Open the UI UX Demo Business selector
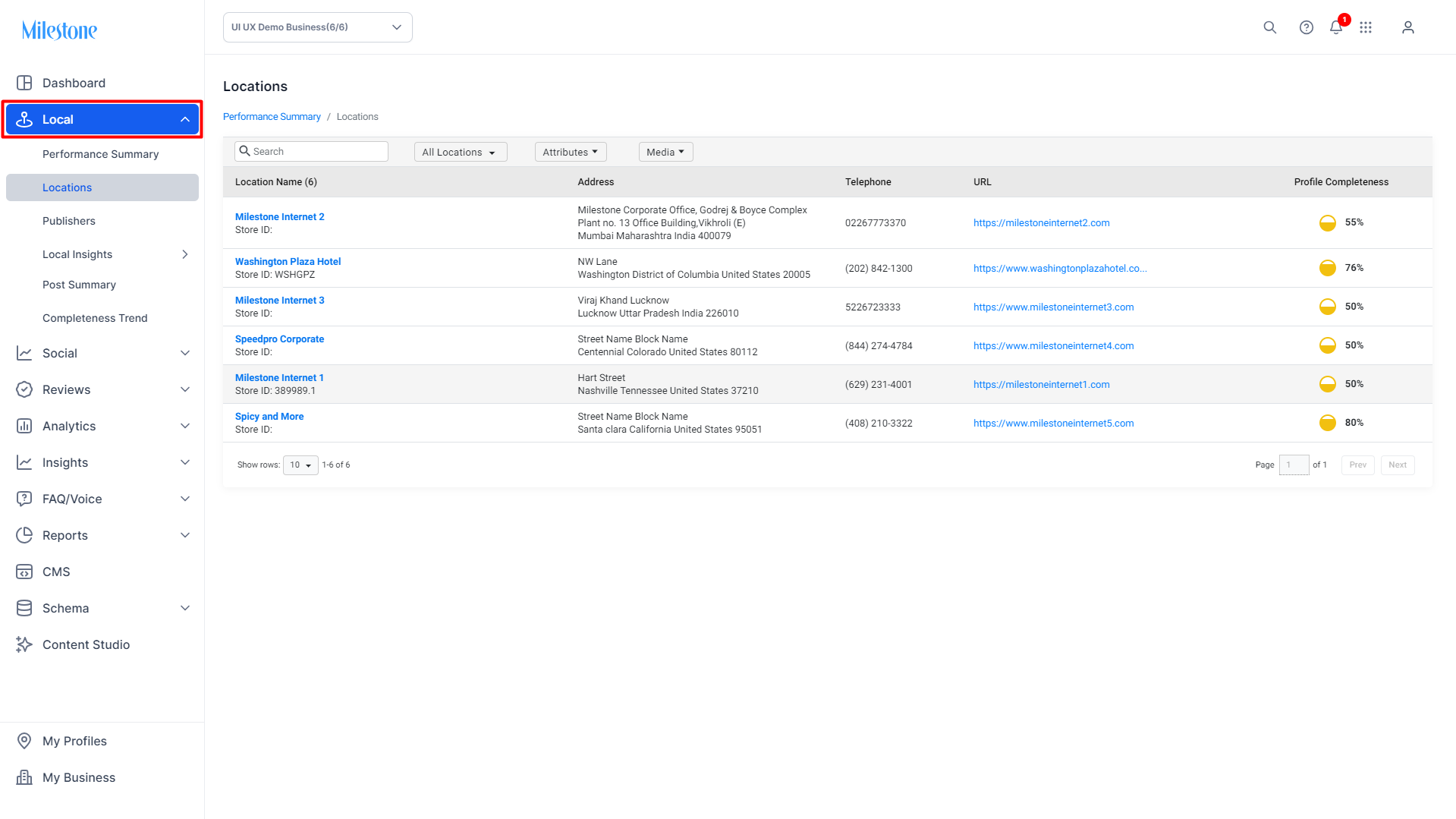This screenshot has width=1456, height=819. pyautogui.click(x=318, y=27)
